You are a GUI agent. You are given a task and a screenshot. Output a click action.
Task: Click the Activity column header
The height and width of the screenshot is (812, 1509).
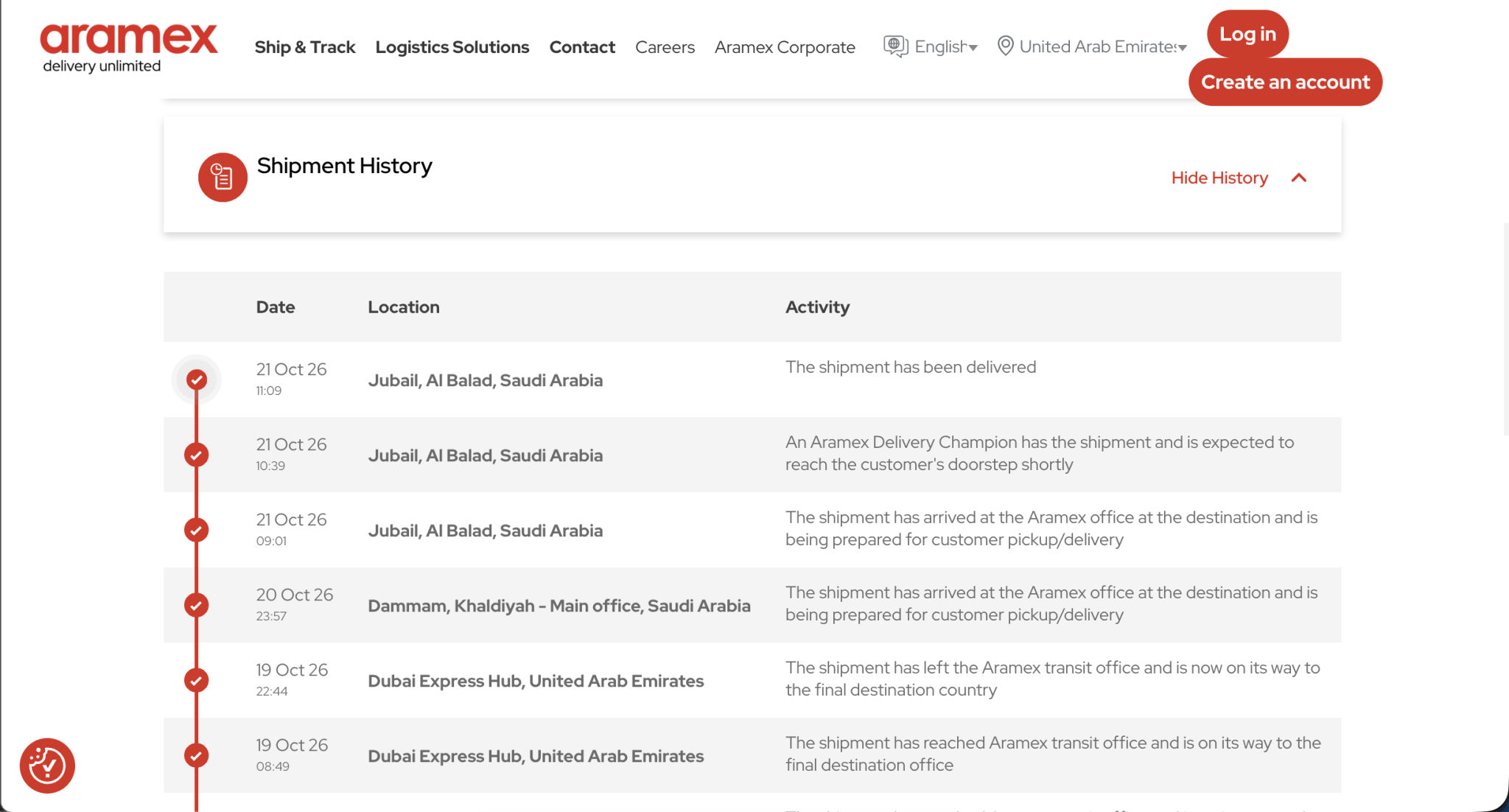pos(817,307)
